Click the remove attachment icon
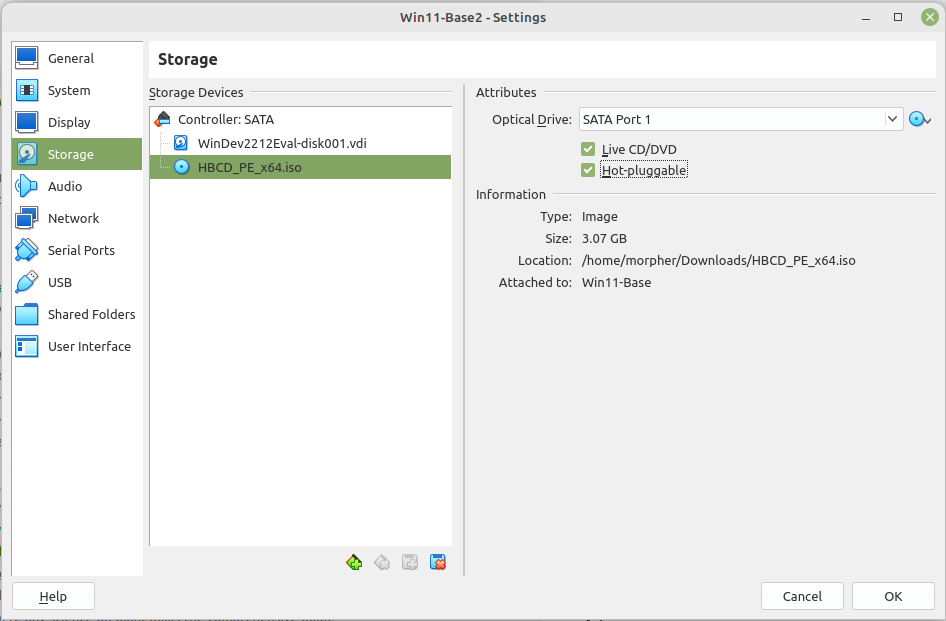This screenshot has height=621, width=946. [x=437, y=563]
